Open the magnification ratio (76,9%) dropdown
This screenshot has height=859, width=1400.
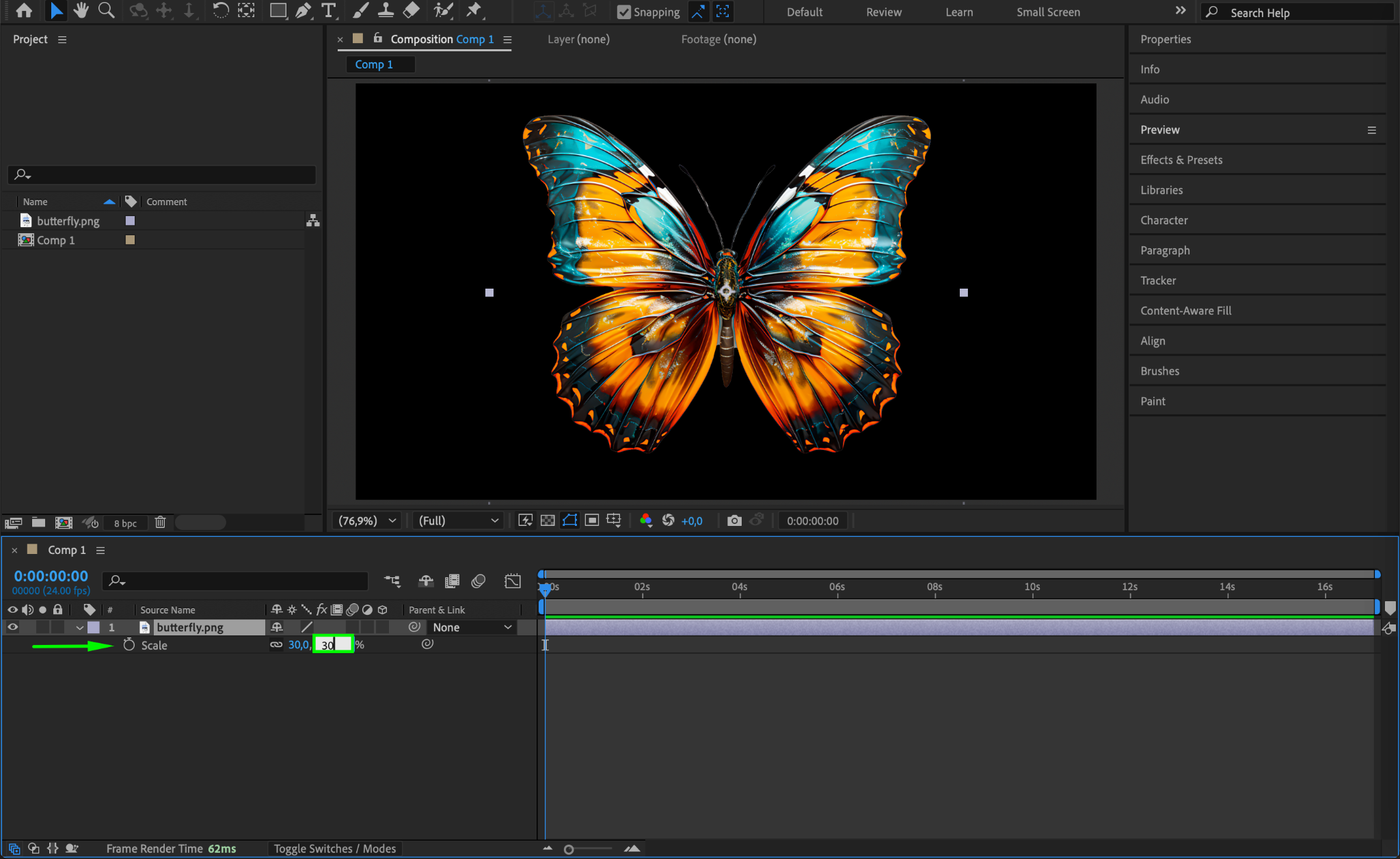tap(368, 520)
